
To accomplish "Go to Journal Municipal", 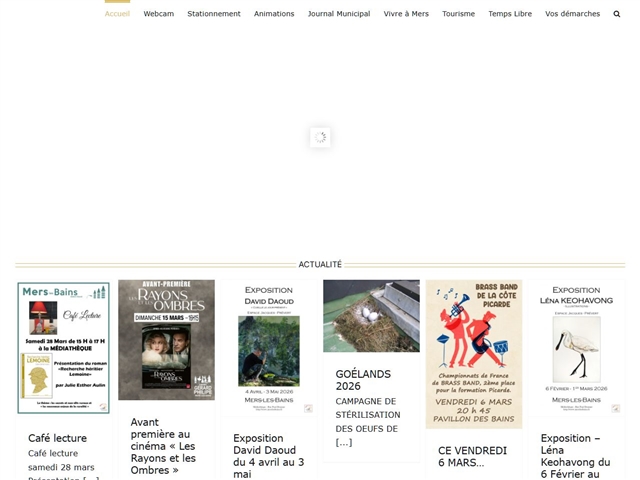I will [x=339, y=14].
